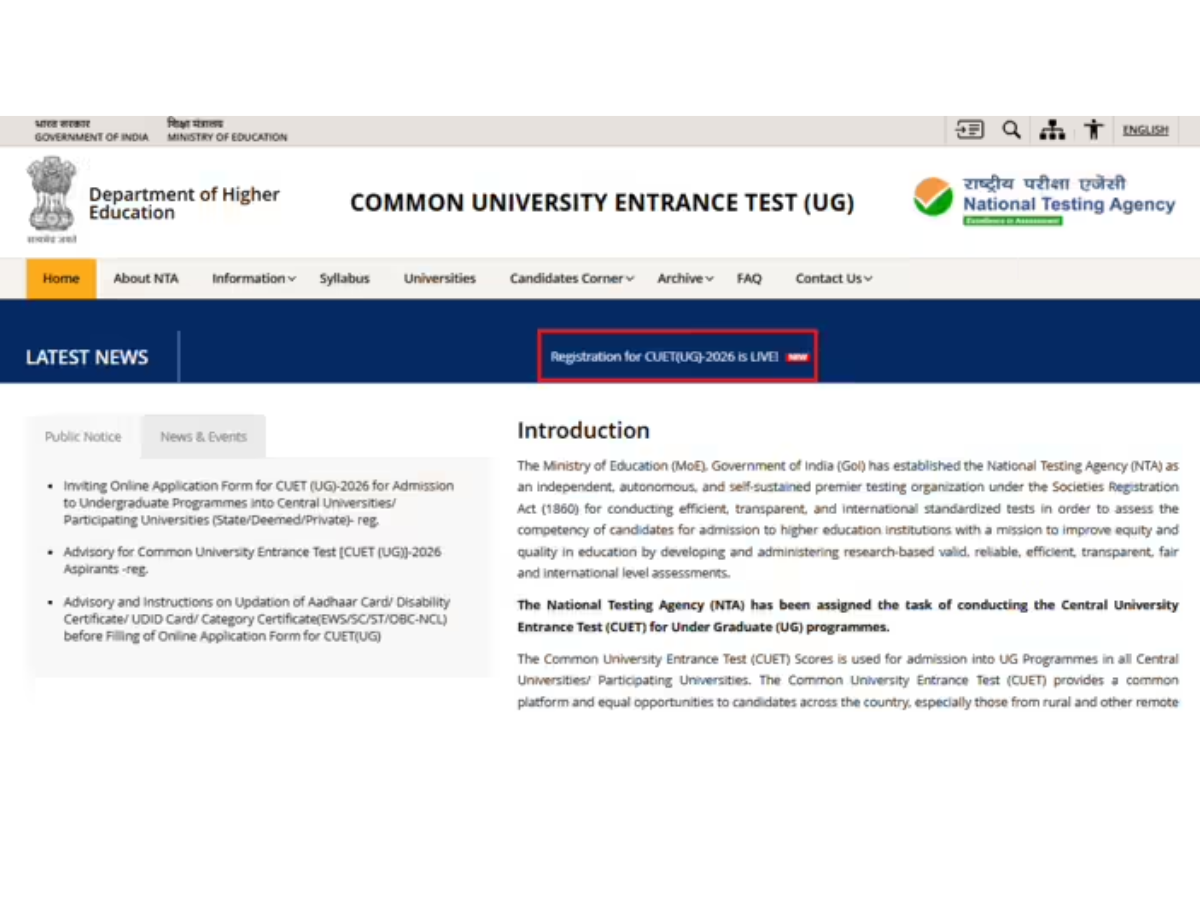Image resolution: width=1200 pixels, height=900 pixels.
Task: Click the accessibility icon
Action: click(x=1093, y=129)
